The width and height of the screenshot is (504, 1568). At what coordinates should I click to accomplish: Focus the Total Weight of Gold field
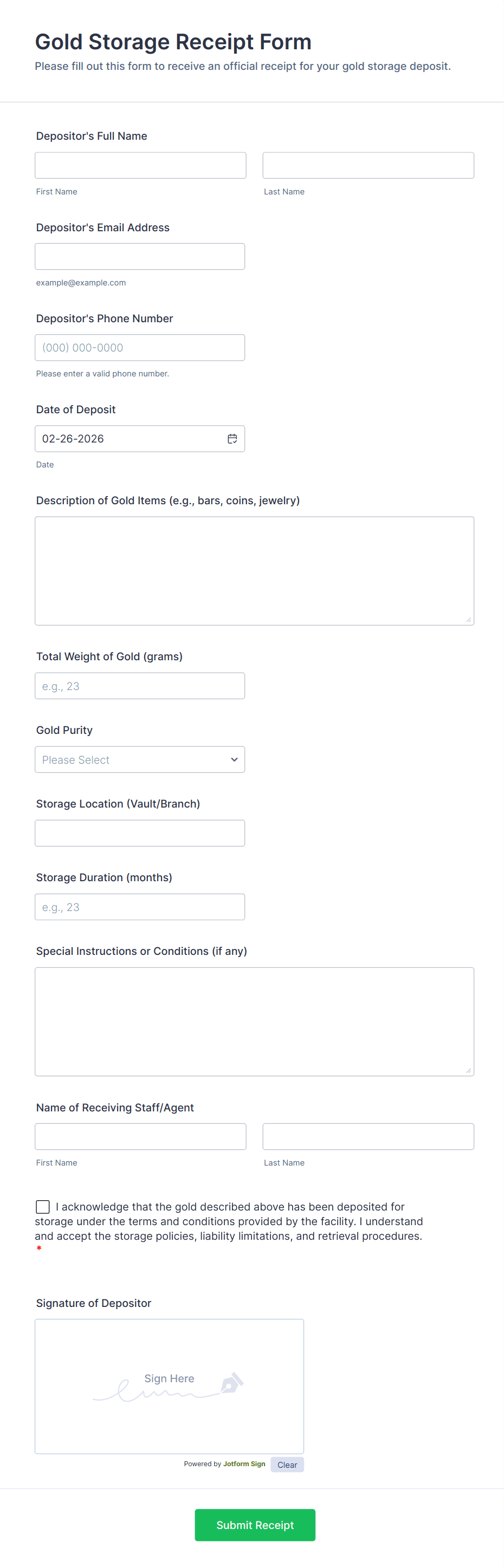click(x=139, y=686)
